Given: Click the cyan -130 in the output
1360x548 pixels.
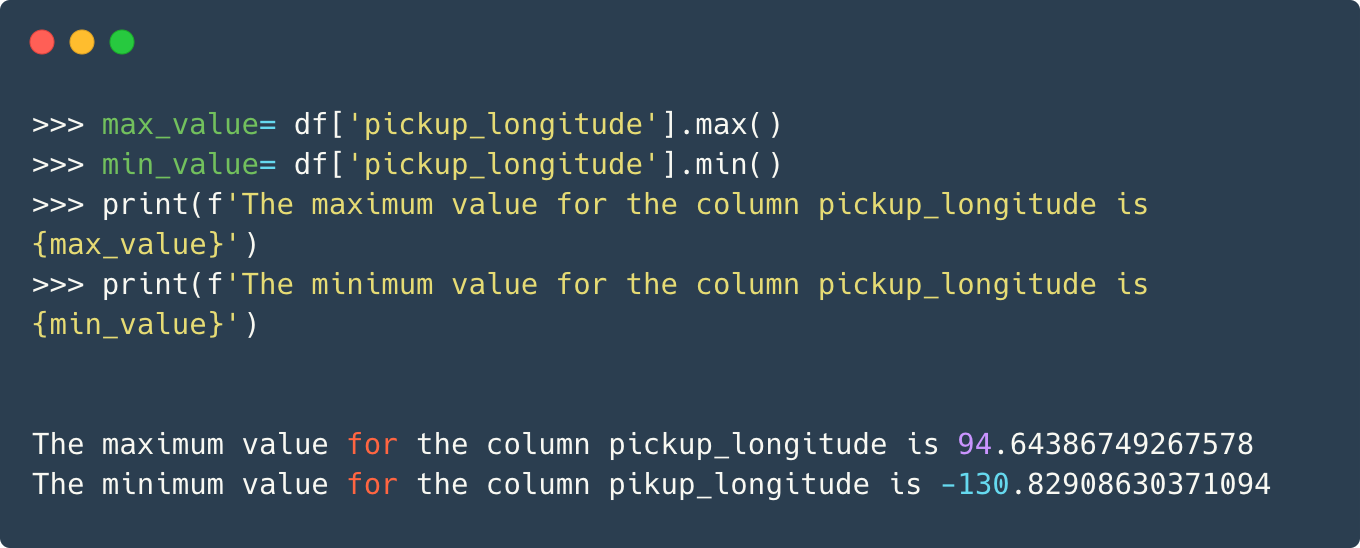Looking at the screenshot, I should click(x=974, y=485).
